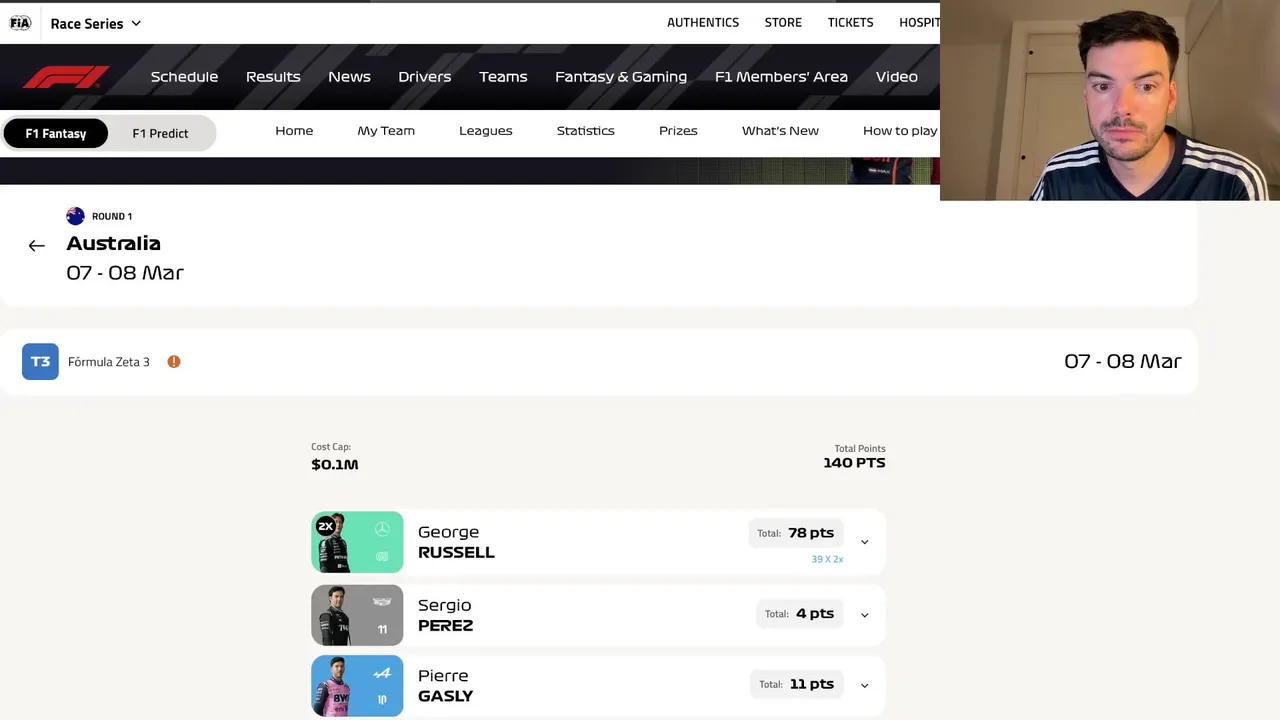The image size is (1280, 720).
Task: Click the Australian flag icon
Action: click(75, 216)
